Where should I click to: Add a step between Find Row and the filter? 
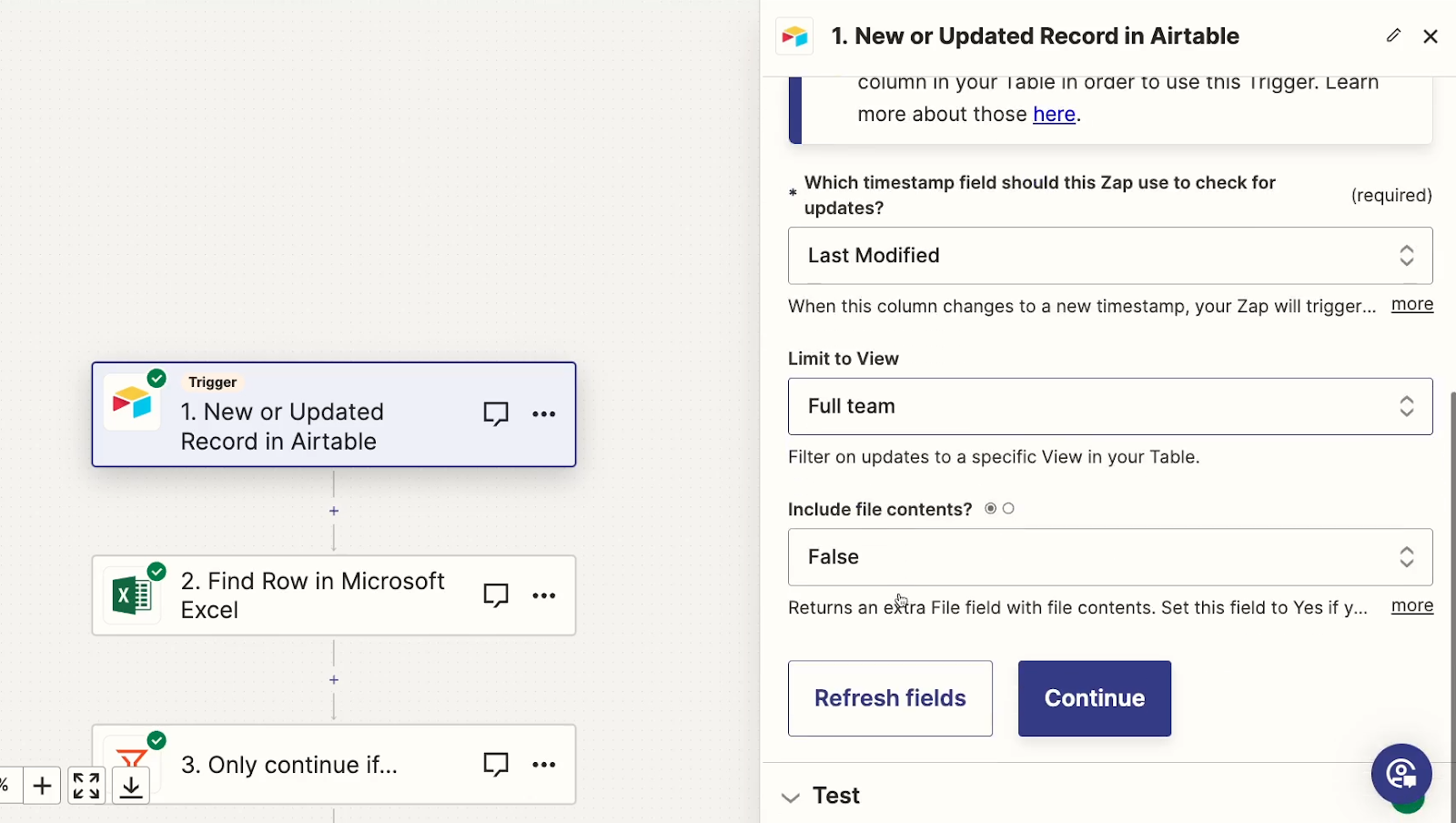point(334,680)
